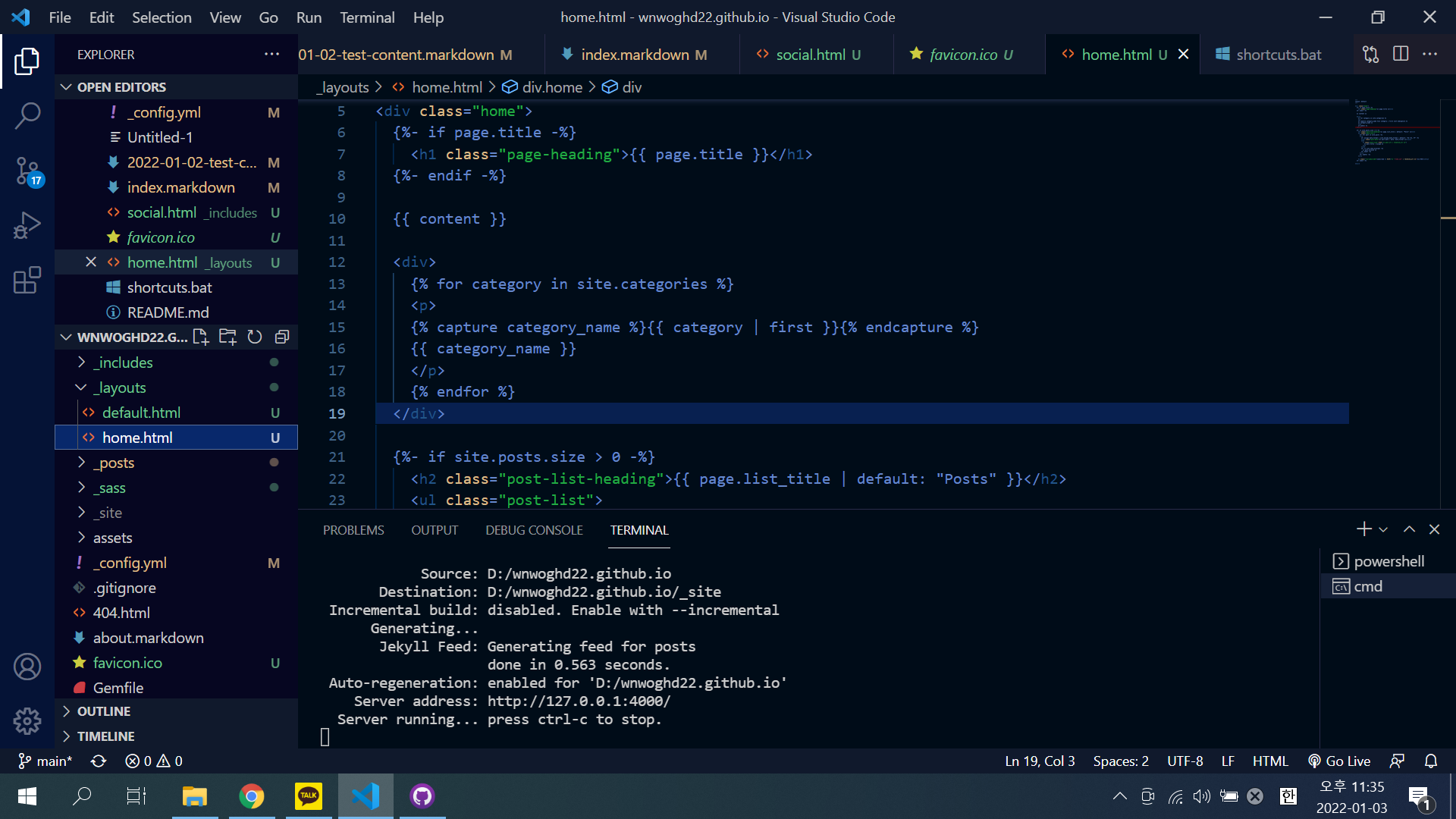Open Source Control view with 17 changes
This screenshot has height=819, width=1456.
[x=27, y=171]
